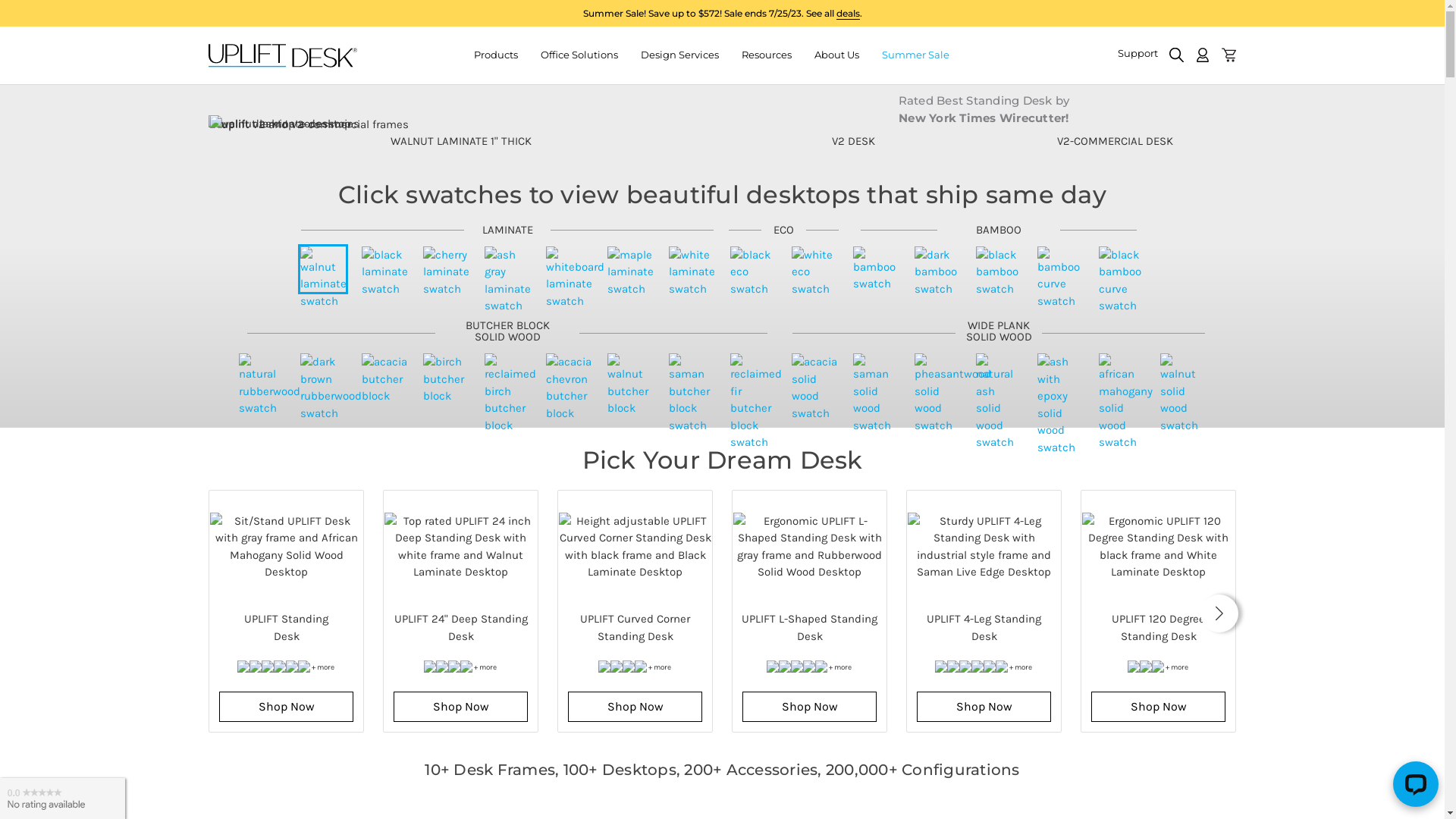The height and width of the screenshot is (819, 1456).
Task: Shop Now for 120 Degree Standing Desk
Action: (1158, 707)
